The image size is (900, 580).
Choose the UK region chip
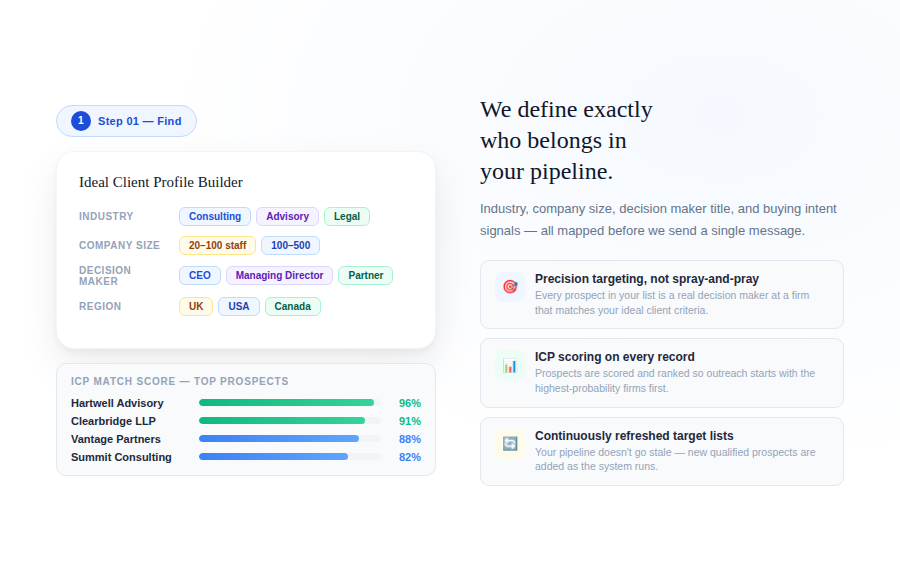point(196,307)
